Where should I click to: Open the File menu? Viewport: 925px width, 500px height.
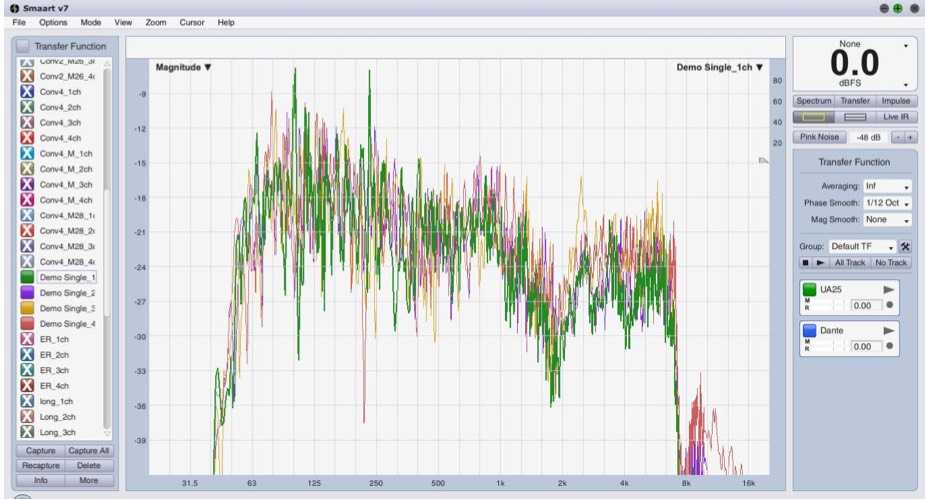19,22
